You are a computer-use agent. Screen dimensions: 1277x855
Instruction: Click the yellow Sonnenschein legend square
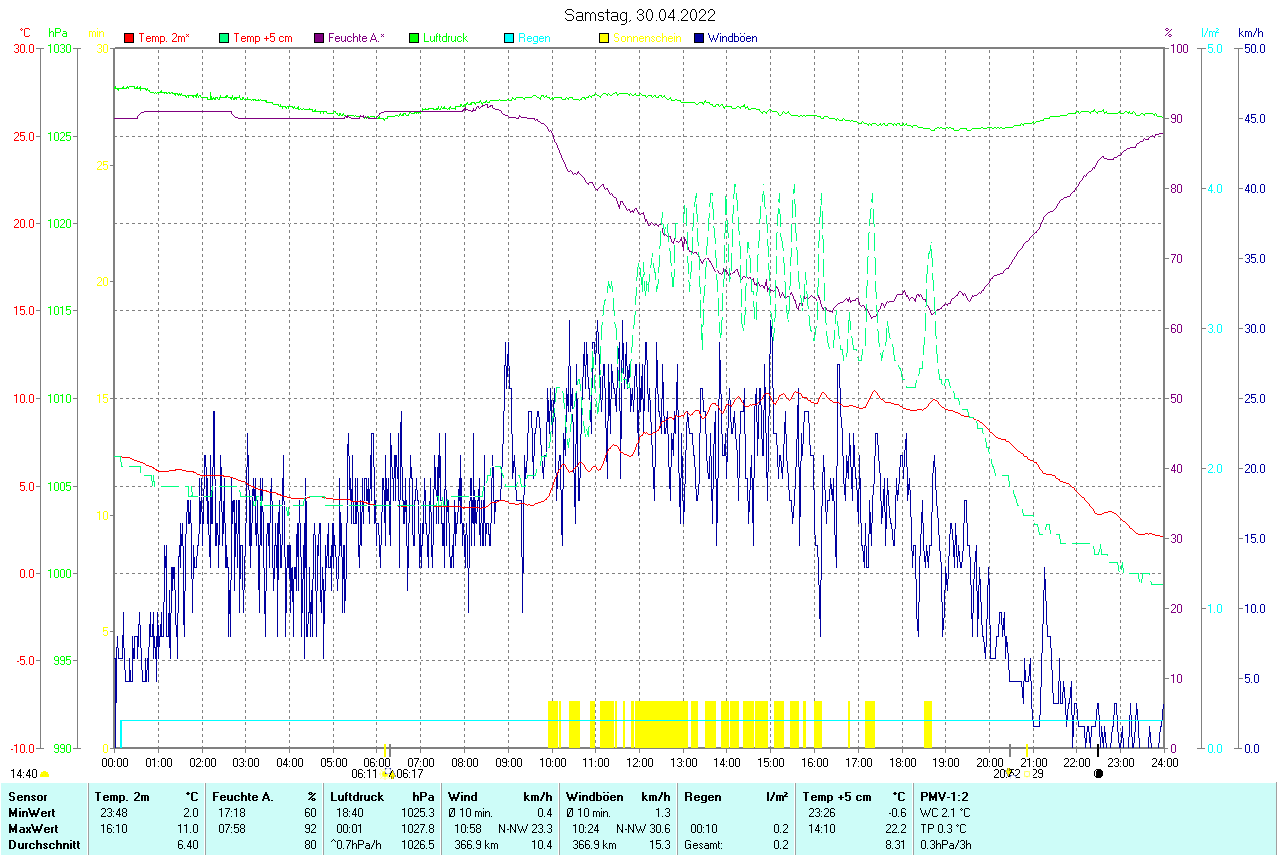(604, 38)
